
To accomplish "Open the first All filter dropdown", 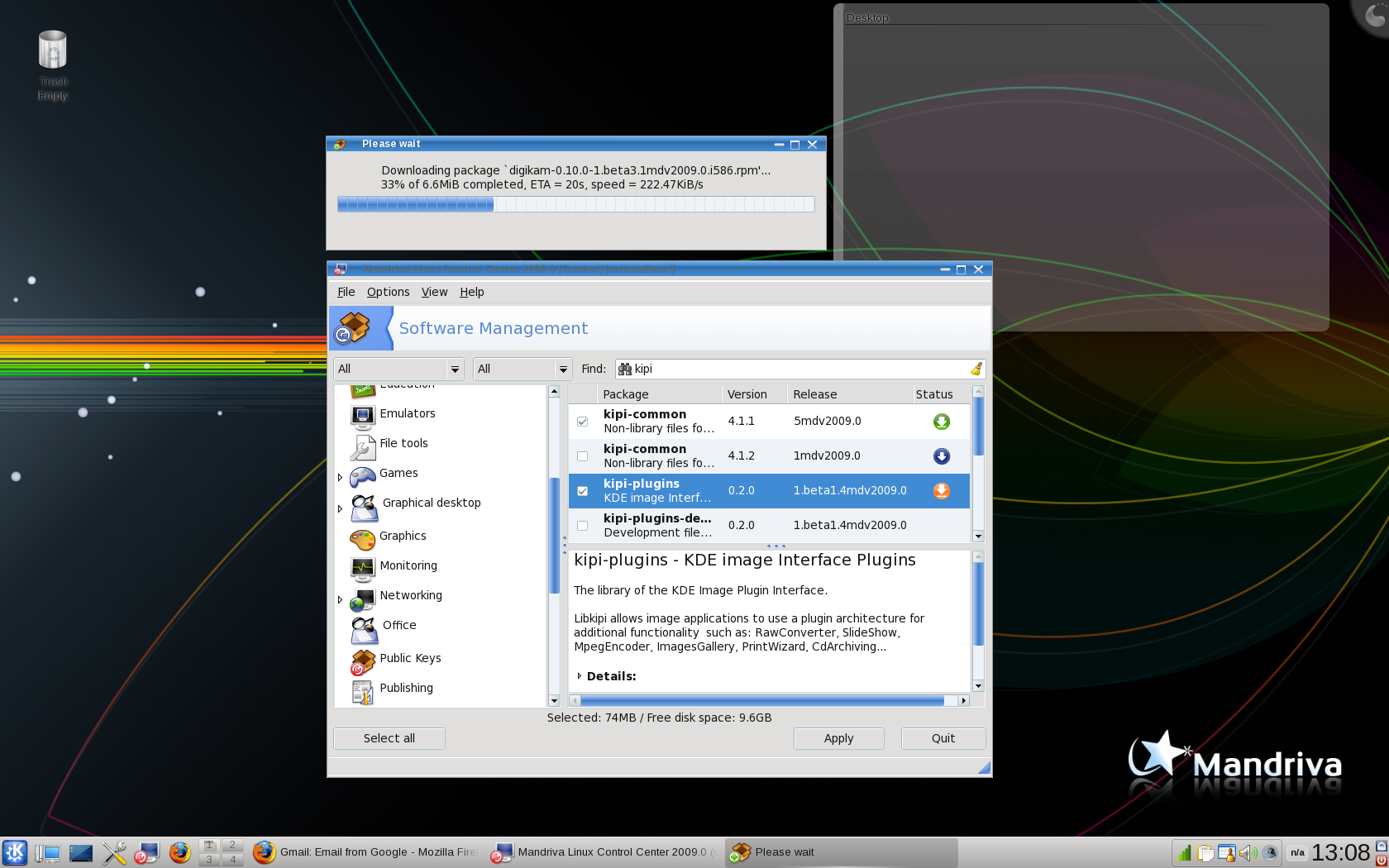I will coord(399,369).
